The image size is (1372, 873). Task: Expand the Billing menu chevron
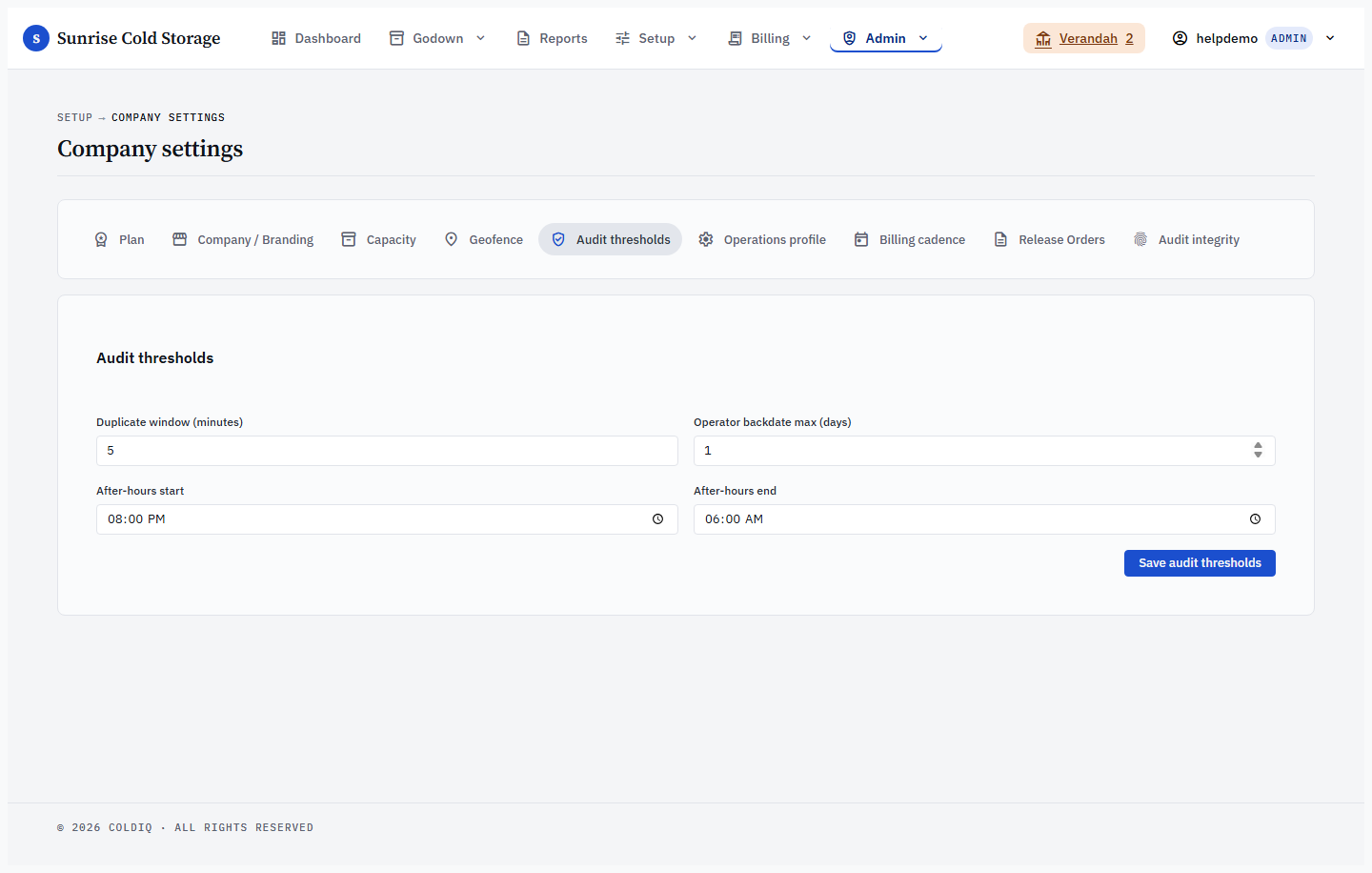click(x=806, y=38)
